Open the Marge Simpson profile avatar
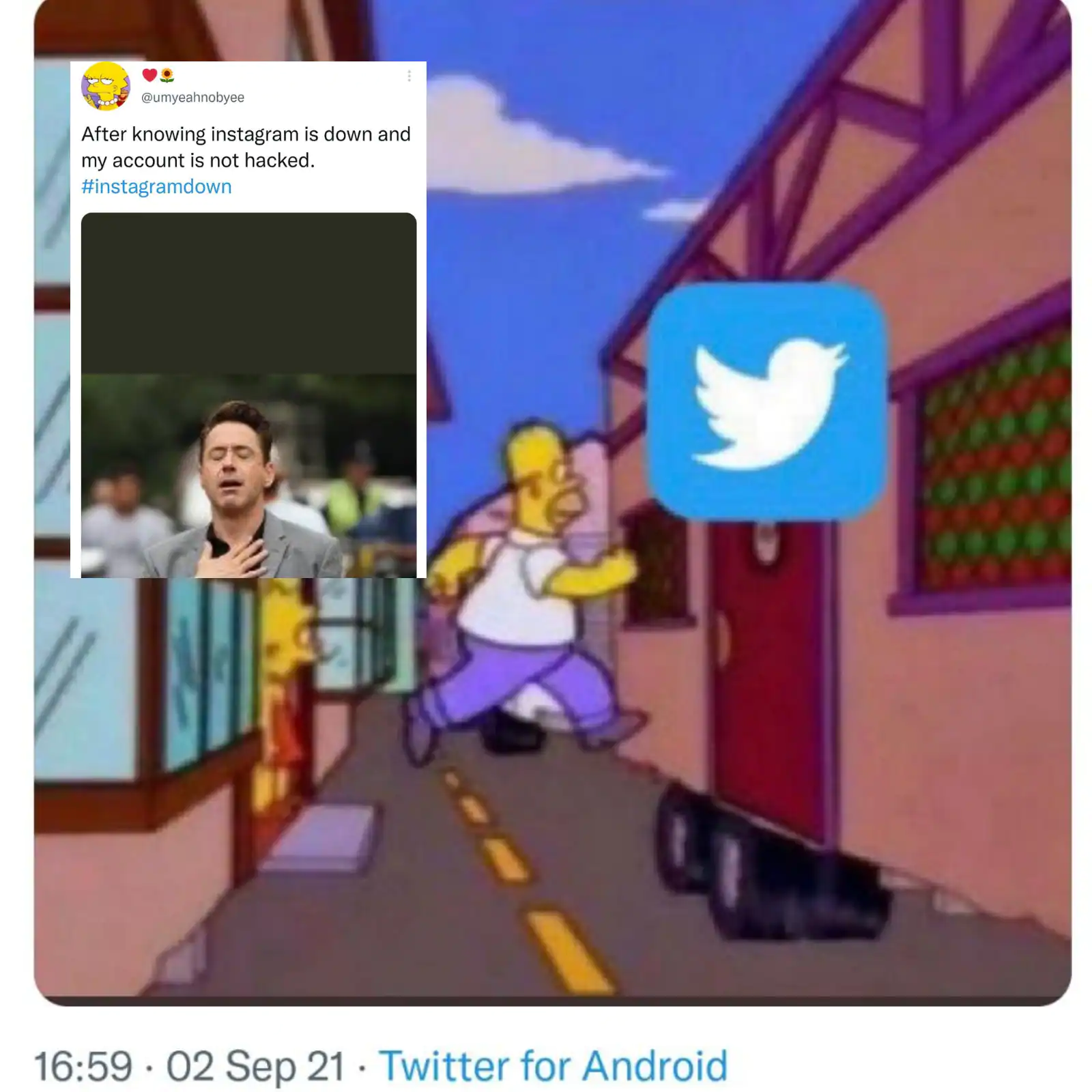The width and height of the screenshot is (1092, 1092). tap(106, 86)
